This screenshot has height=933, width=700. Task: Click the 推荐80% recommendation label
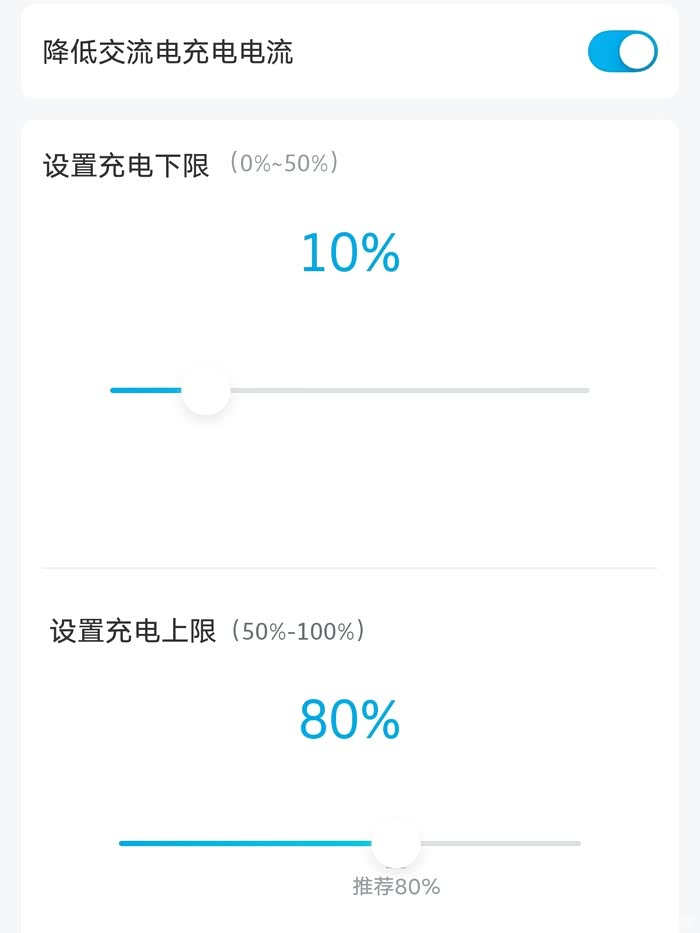396,887
